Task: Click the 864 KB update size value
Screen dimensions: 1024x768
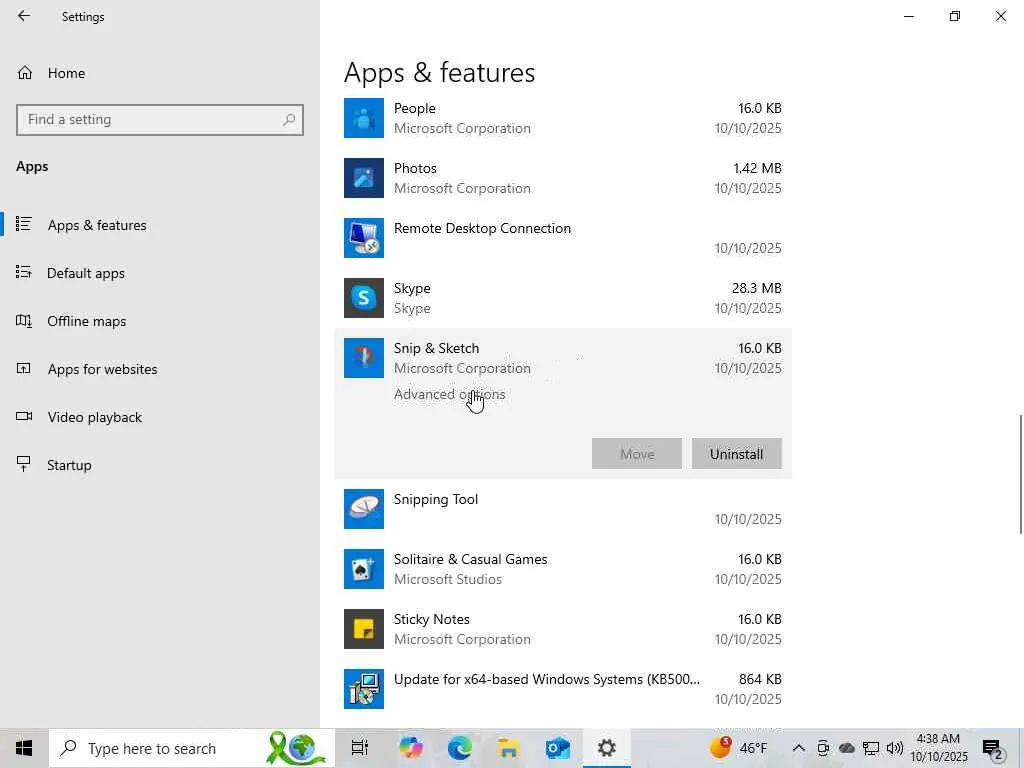Action: (x=760, y=680)
